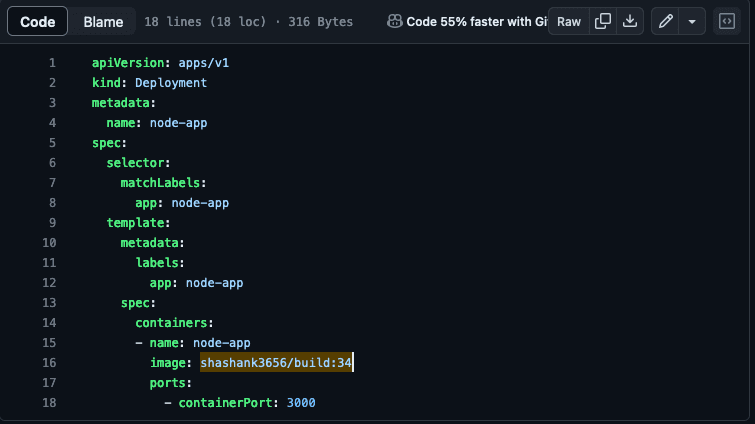Click the apiVersion key text
The width and height of the screenshot is (755, 424).
[128, 63]
